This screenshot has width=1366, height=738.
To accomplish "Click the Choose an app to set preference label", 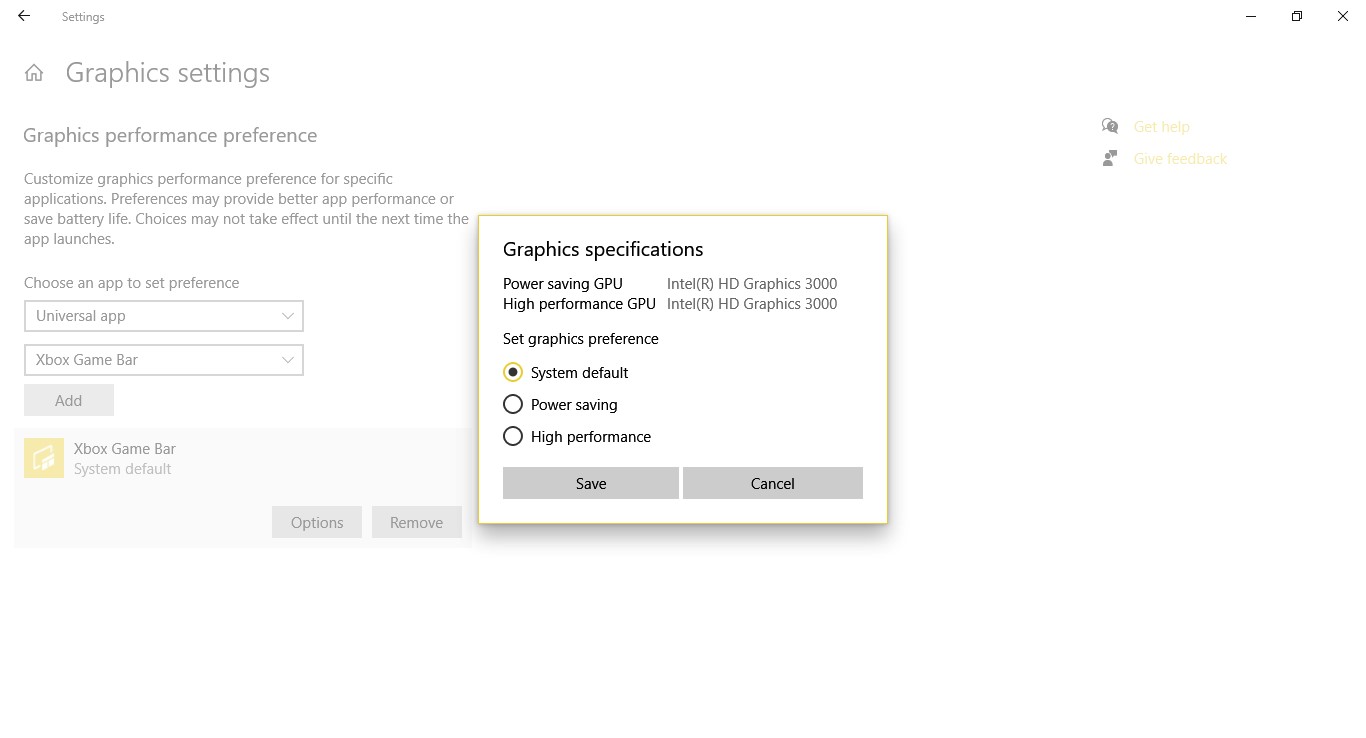I will (132, 283).
